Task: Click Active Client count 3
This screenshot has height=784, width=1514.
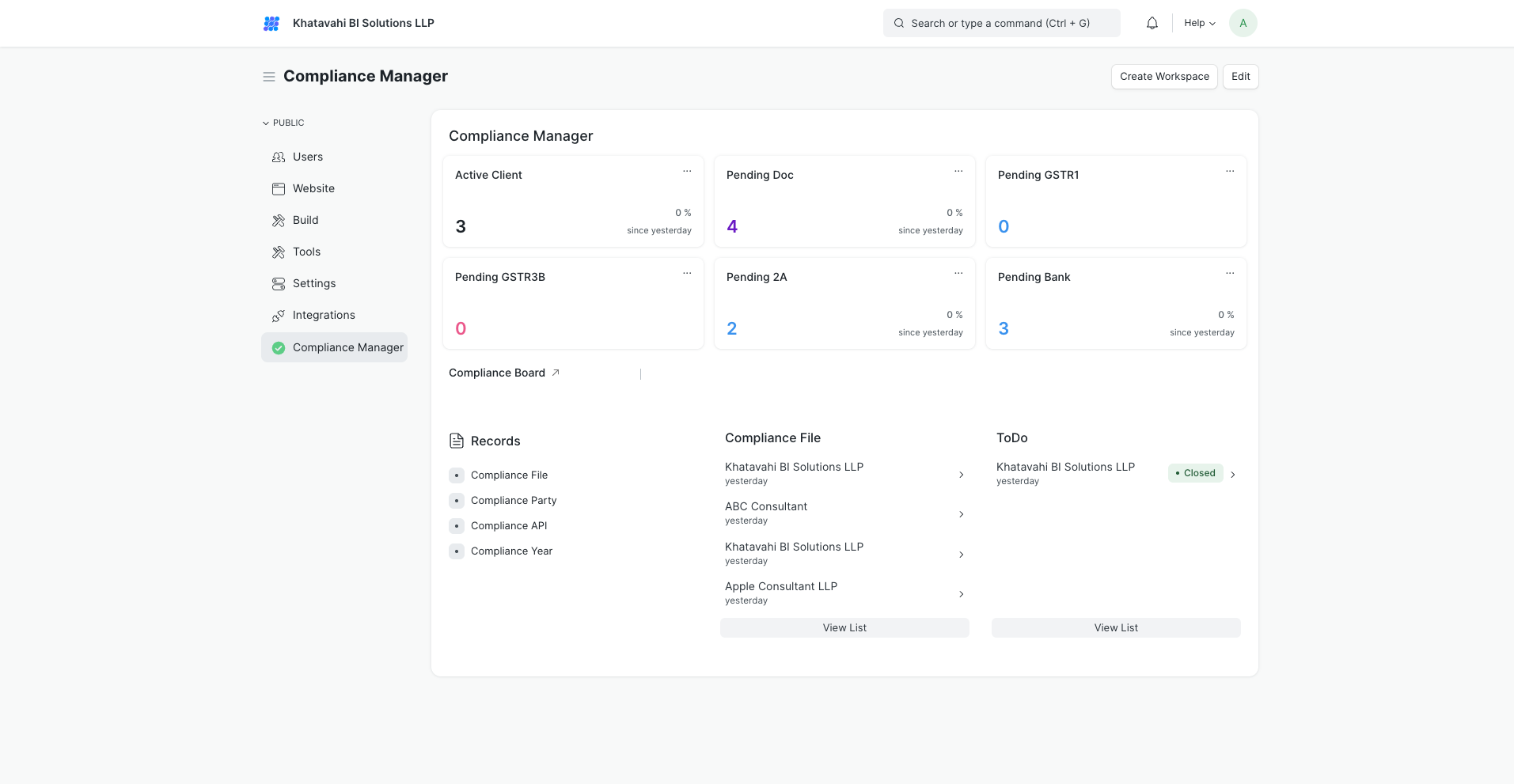Action: (461, 227)
